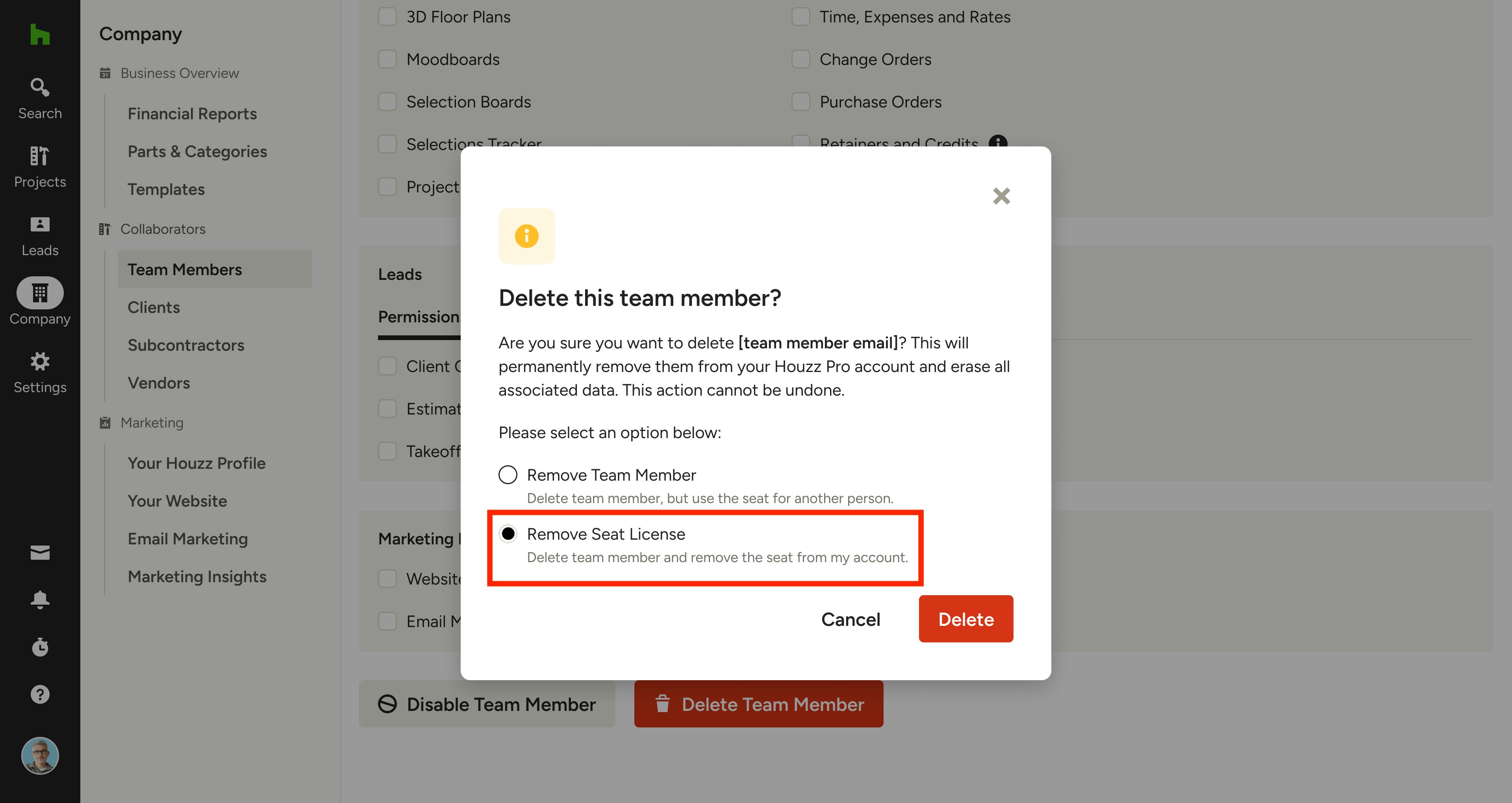Click the Houzz logo icon

tap(40, 35)
